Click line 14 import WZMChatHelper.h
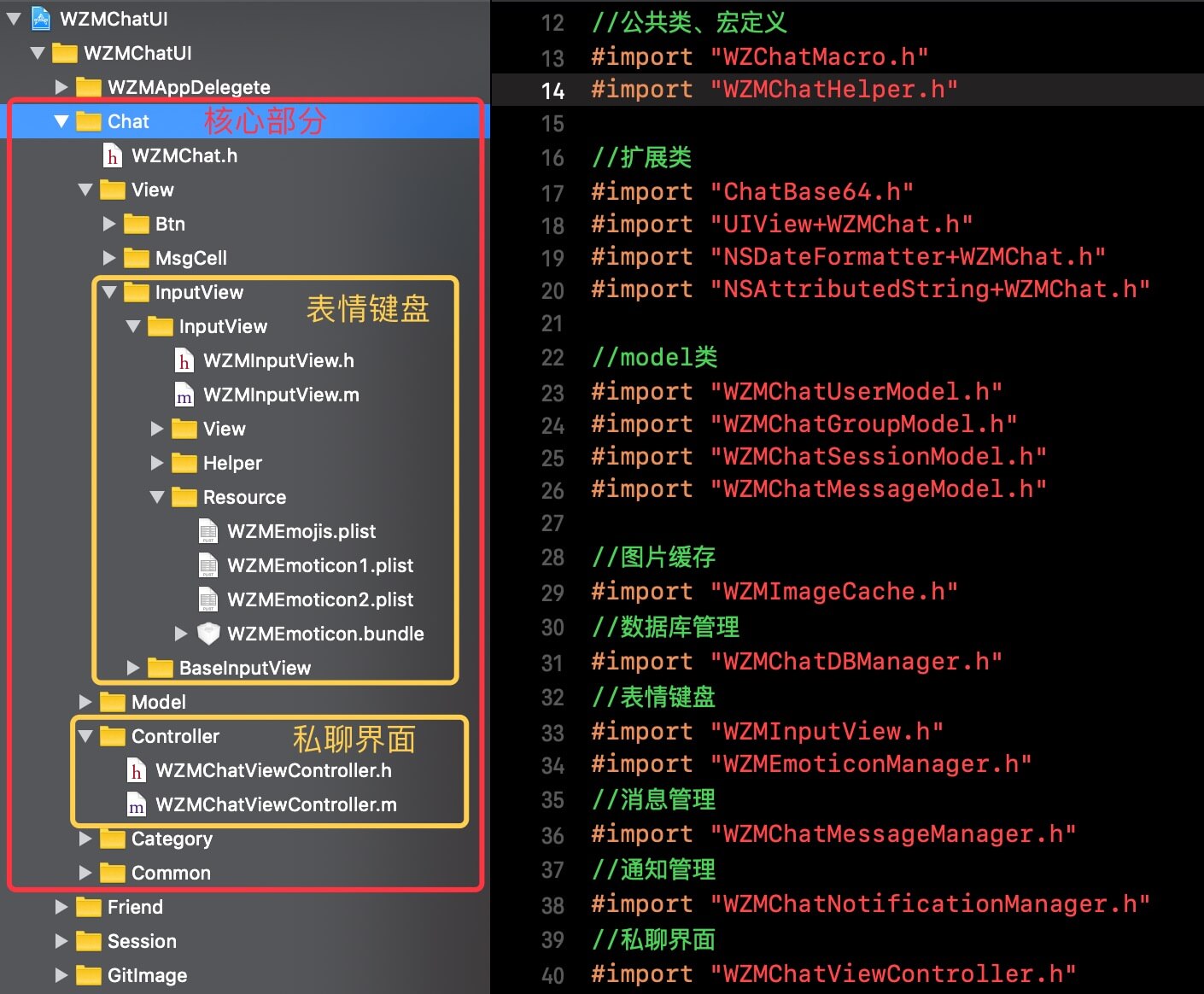Image resolution: width=1204 pixels, height=994 pixels. pyautogui.click(x=774, y=90)
